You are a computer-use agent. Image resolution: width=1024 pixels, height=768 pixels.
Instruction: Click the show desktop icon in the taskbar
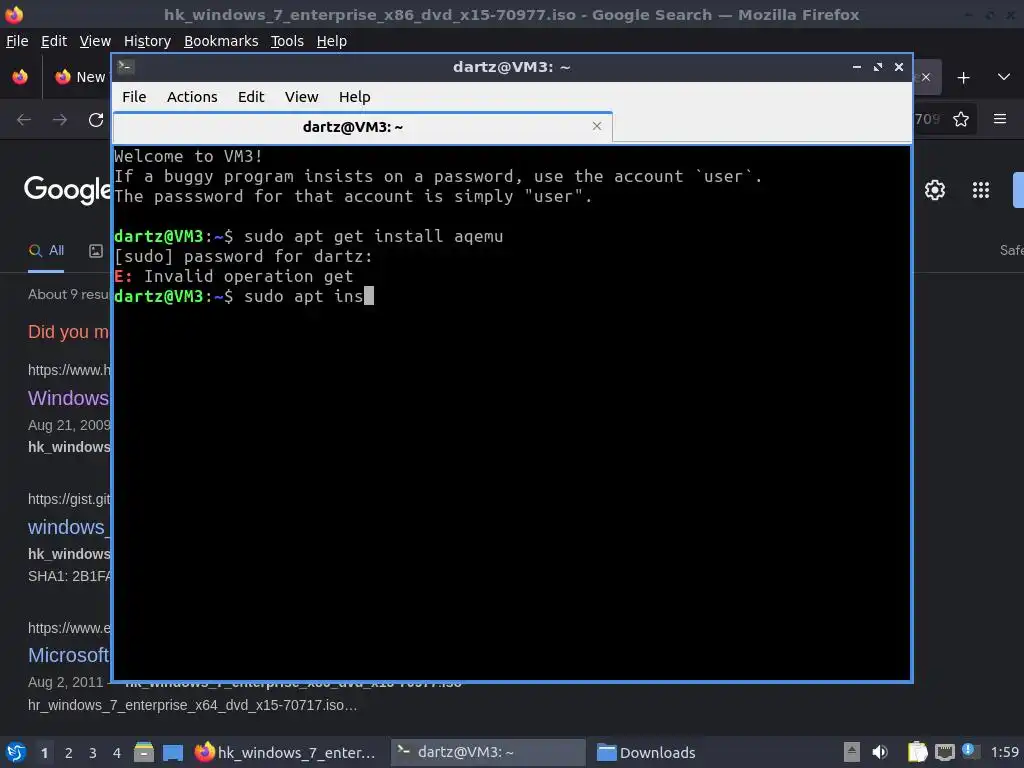(173, 752)
